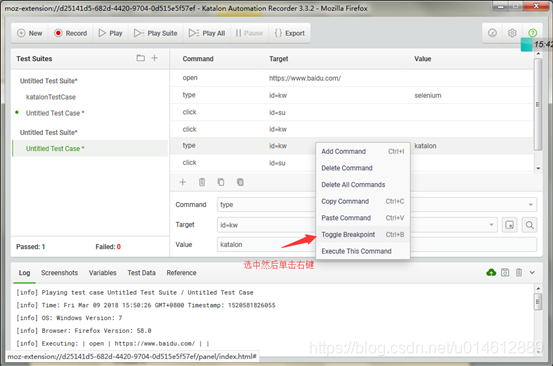
Task: Click the green cloud upload log icon
Action: (x=491, y=272)
